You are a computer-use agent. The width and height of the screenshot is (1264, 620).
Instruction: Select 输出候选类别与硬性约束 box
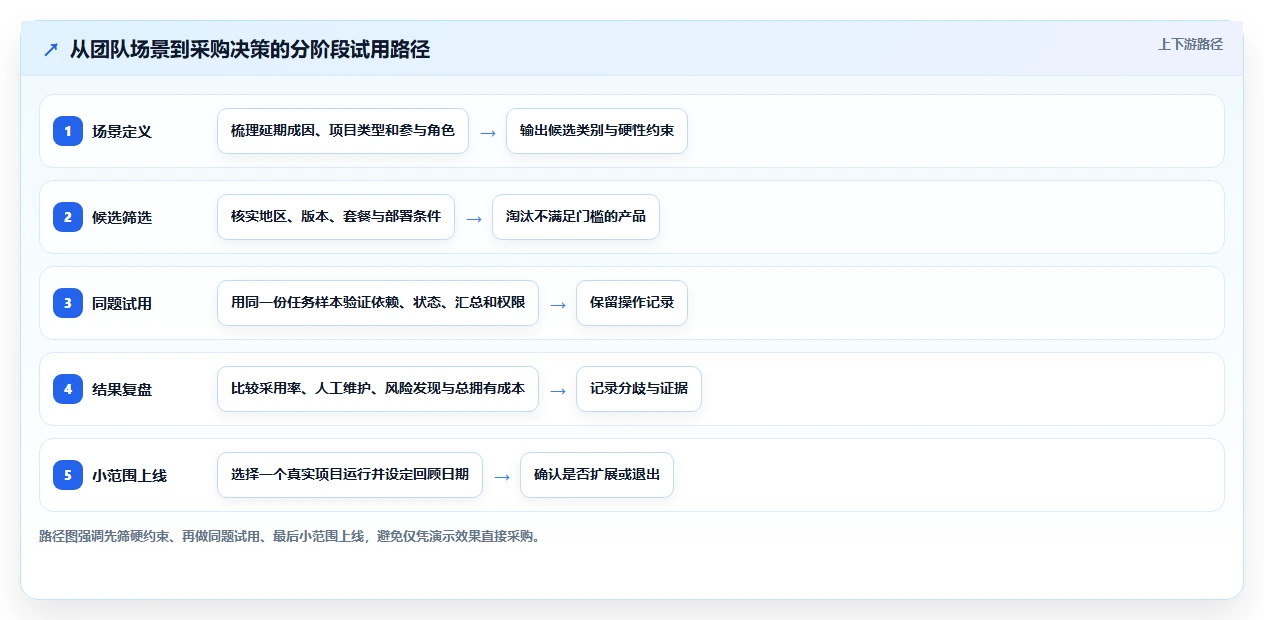click(x=597, y=131)
